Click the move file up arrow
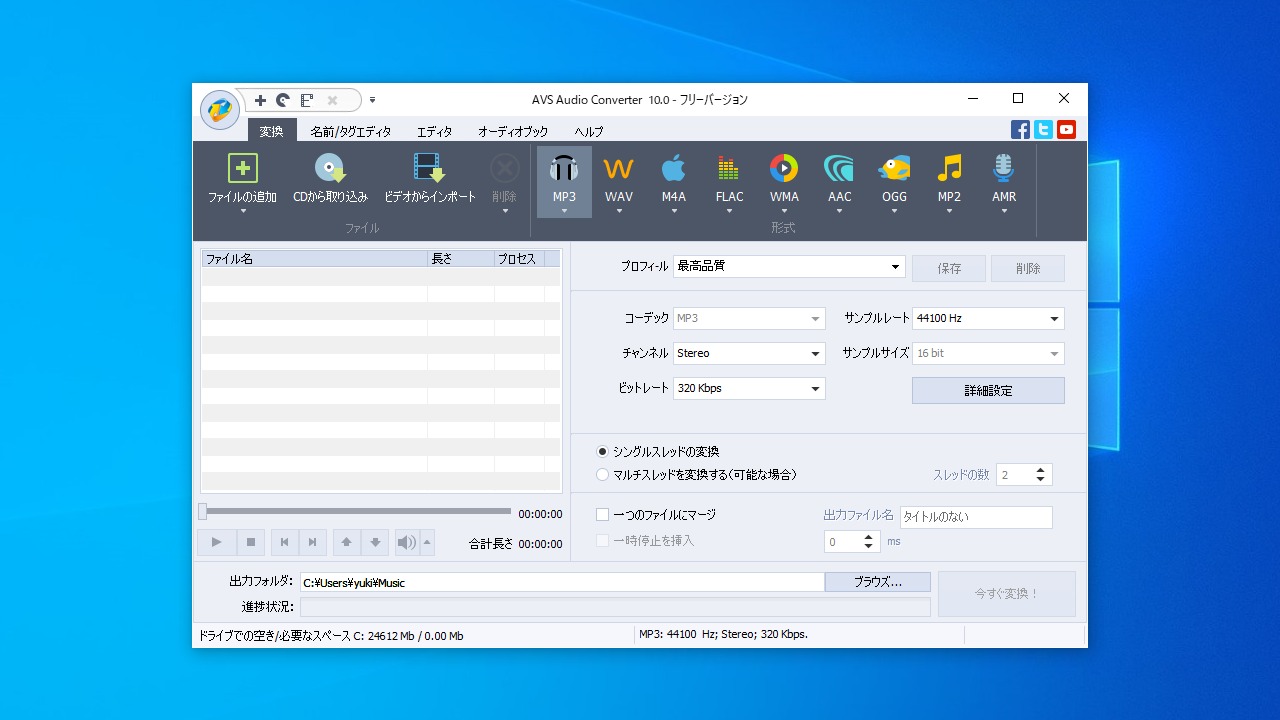This screenshot has height=720, width=1280. (346, 542)
